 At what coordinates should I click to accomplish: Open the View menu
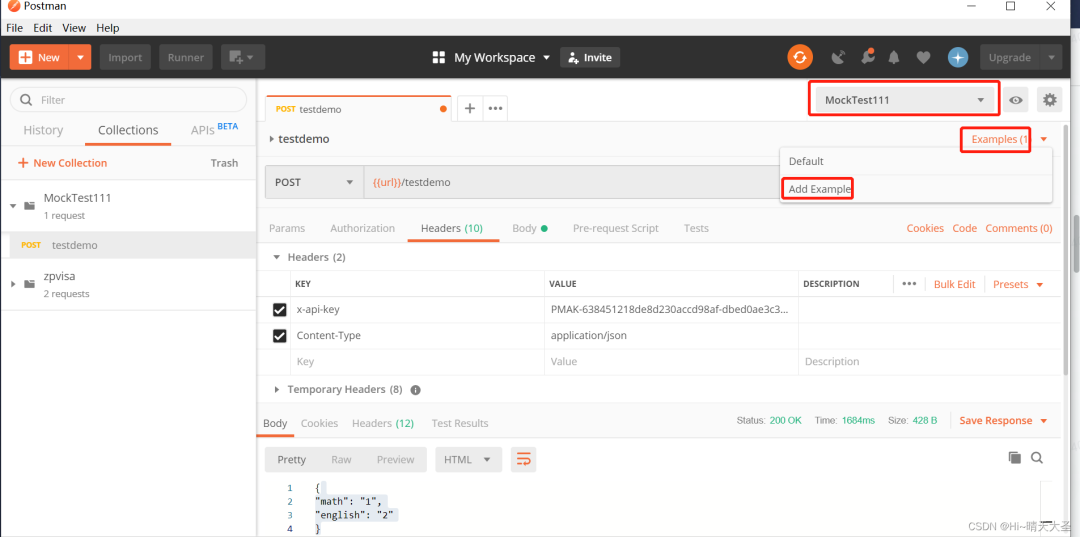pos(74,28)
